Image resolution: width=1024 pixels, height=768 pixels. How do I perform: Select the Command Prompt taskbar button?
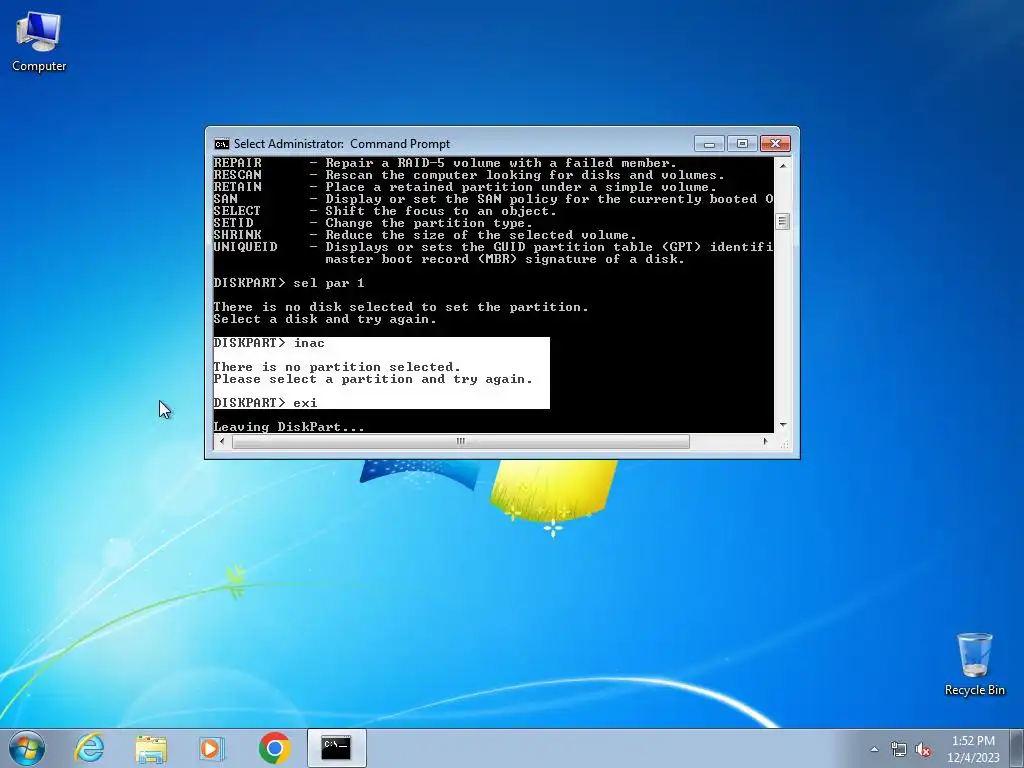click(336, 748)
